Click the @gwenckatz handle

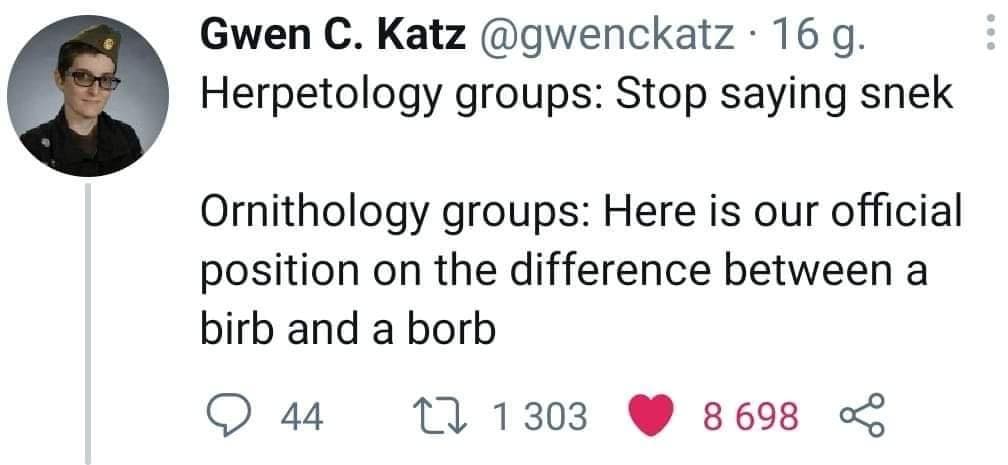[x=609, y=37]
